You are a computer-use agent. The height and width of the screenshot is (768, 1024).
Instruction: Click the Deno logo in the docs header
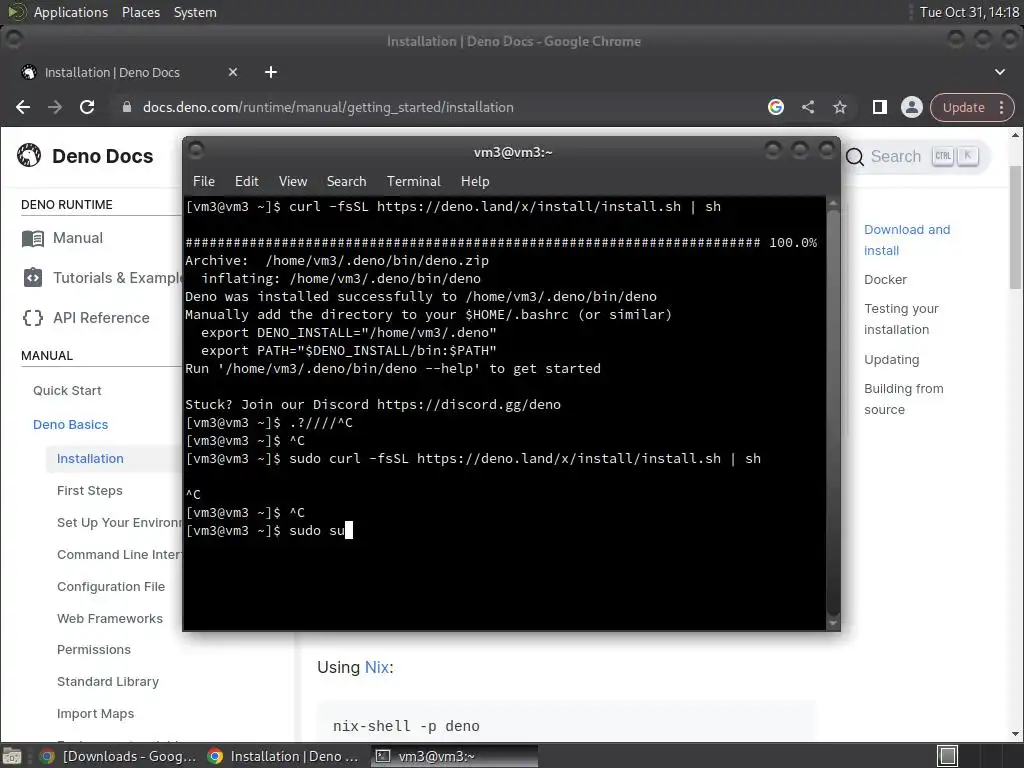click(29, 155)
